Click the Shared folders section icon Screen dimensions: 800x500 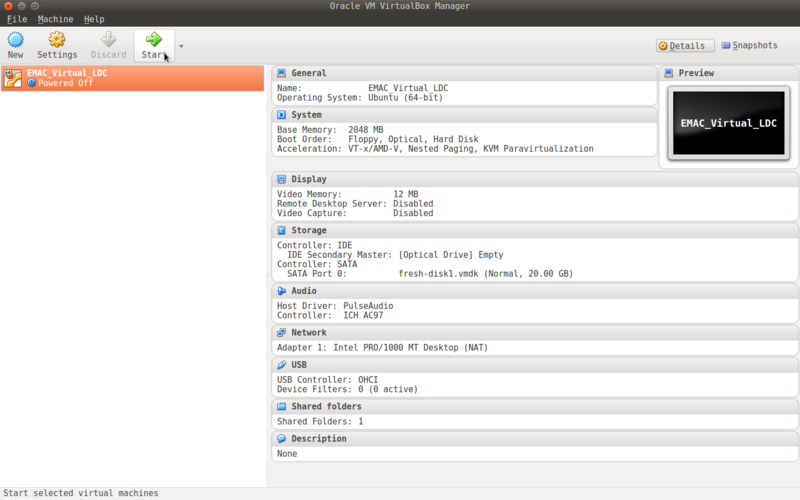(281, 407)
